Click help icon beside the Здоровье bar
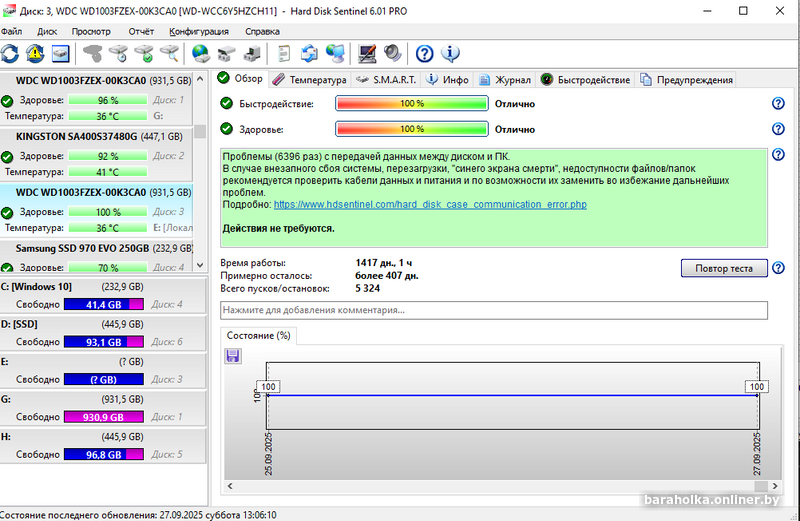Image resolution: width=800 pixels, height=521 pixels. (x=778, y=129)
